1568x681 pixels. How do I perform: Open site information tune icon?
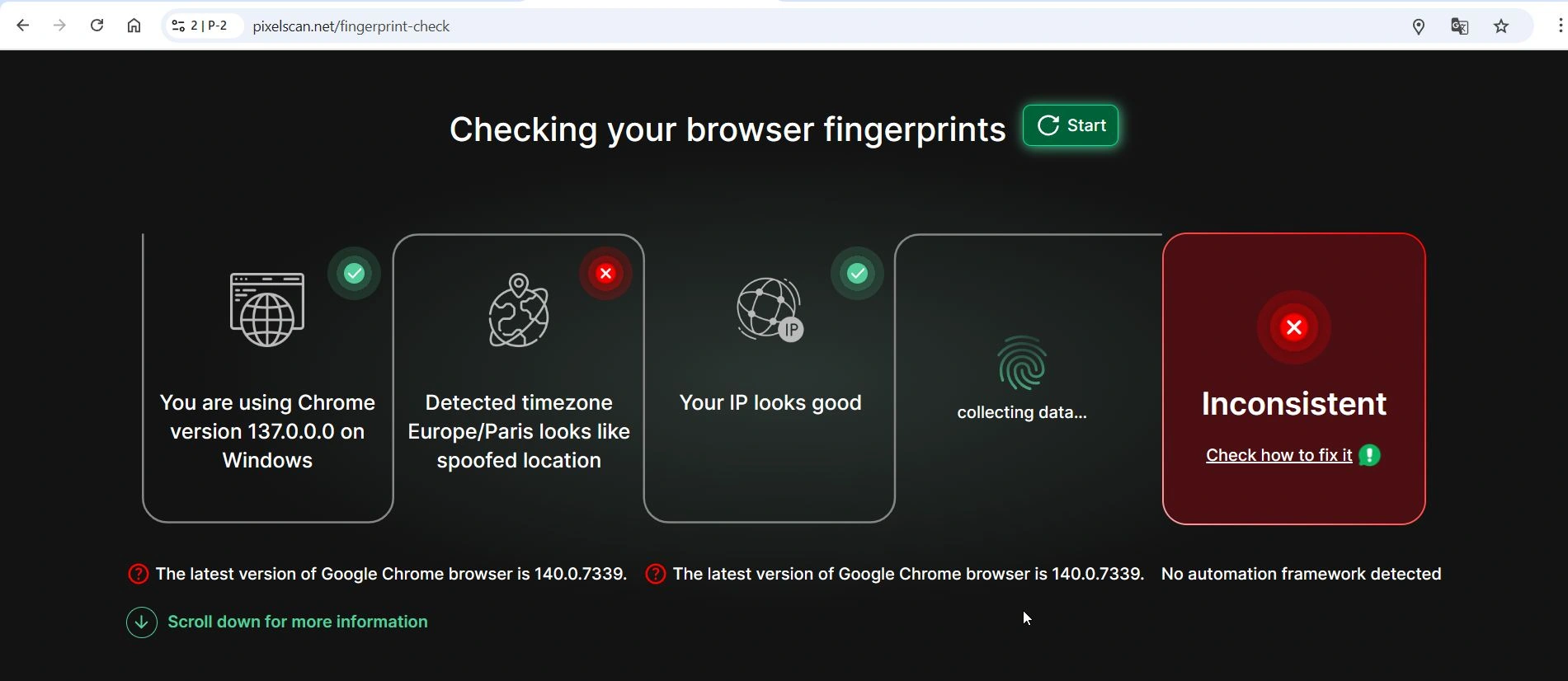[x=178, y=26]
